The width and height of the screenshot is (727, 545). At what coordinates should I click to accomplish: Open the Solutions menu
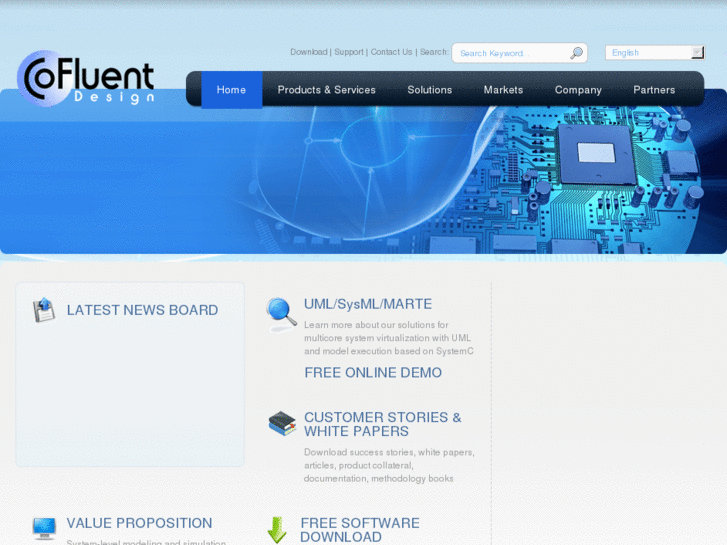click(430, 90)
